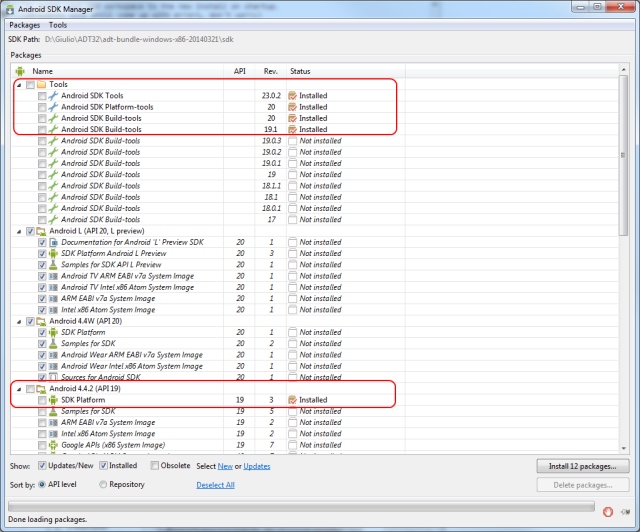Uncheck the Android 4.4W (API 20) group checkbox
Screen dimensions: 640x532
30,321
